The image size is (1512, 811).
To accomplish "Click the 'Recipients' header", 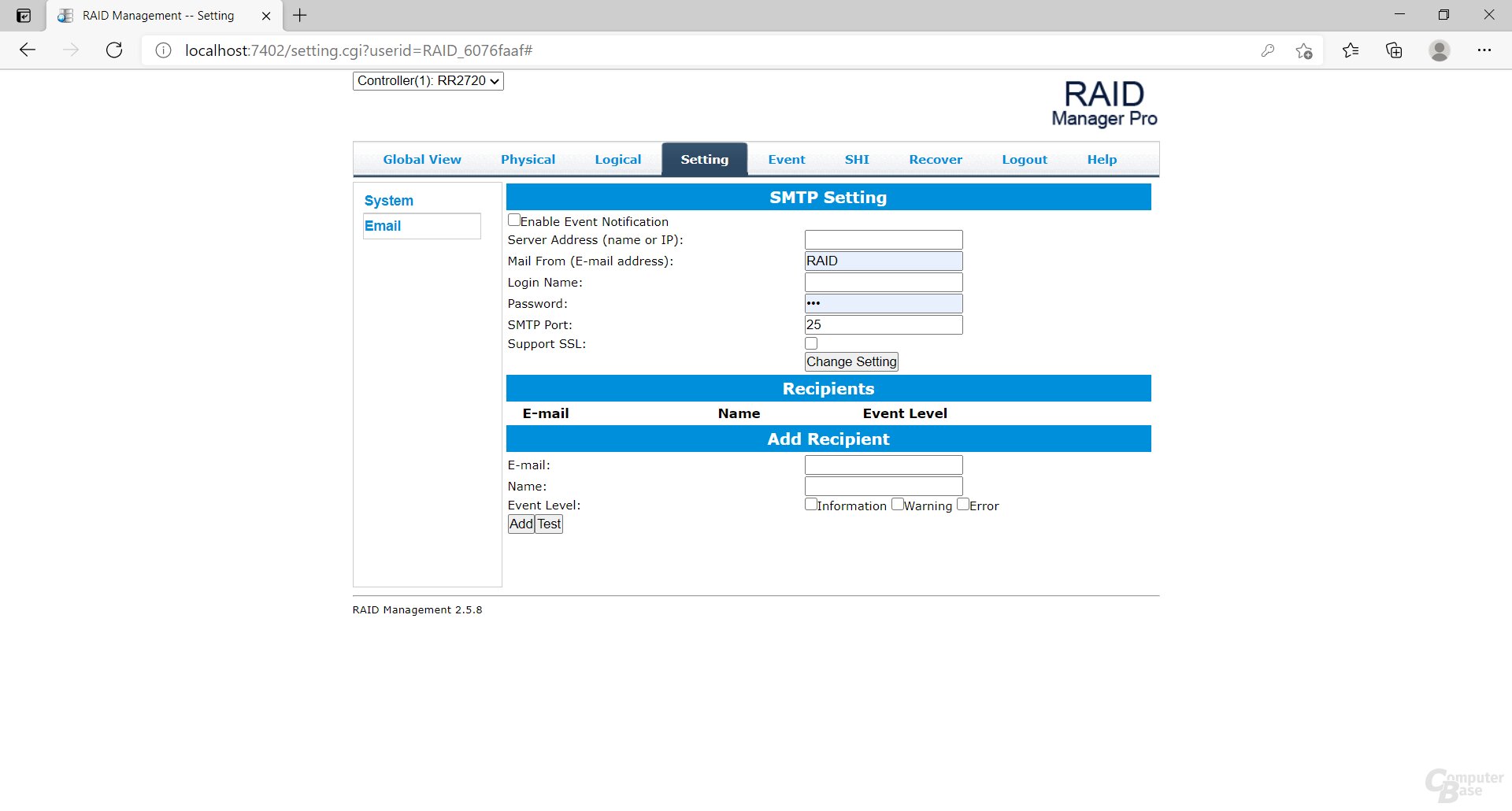I will tap(828, 389).
